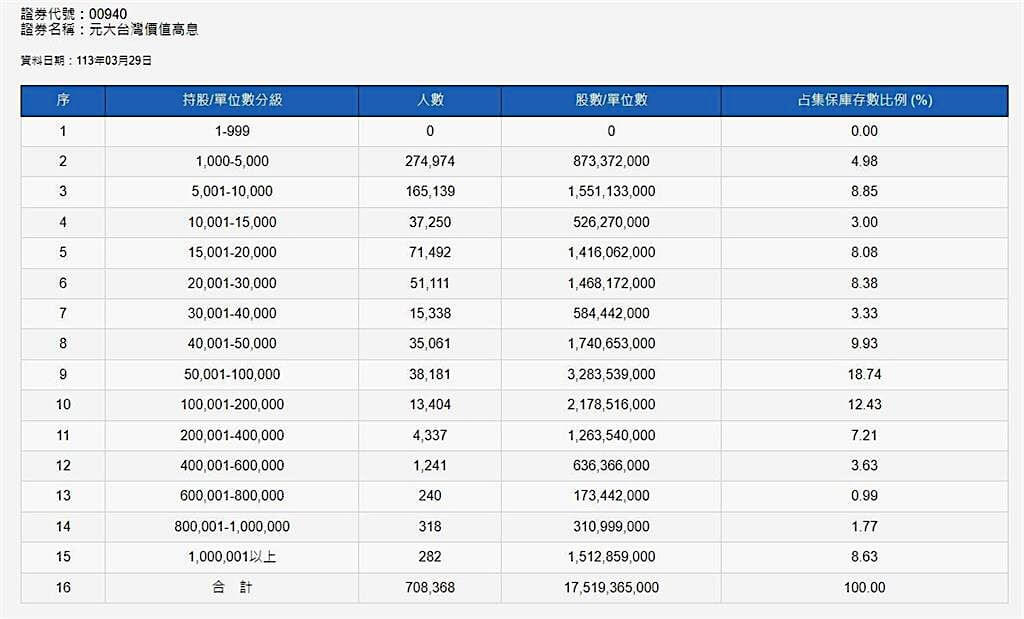Click the 資料日期 113年03月29日 text
The image size is (1024, 619).
click(x=86, y=61)
